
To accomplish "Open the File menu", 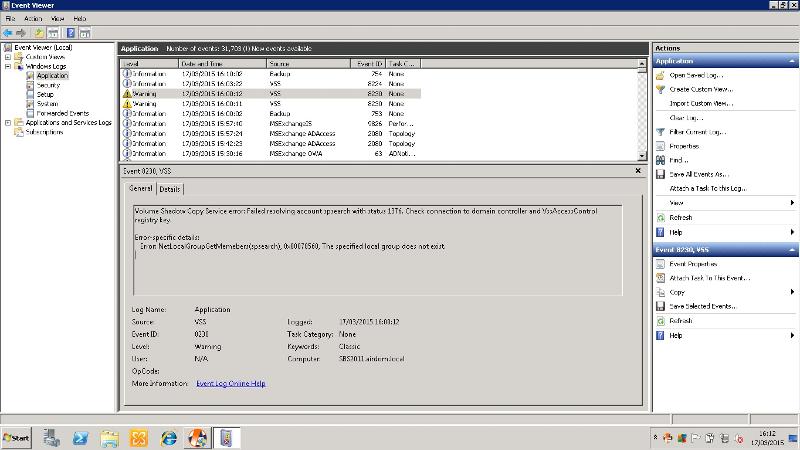I will (10, 18).
